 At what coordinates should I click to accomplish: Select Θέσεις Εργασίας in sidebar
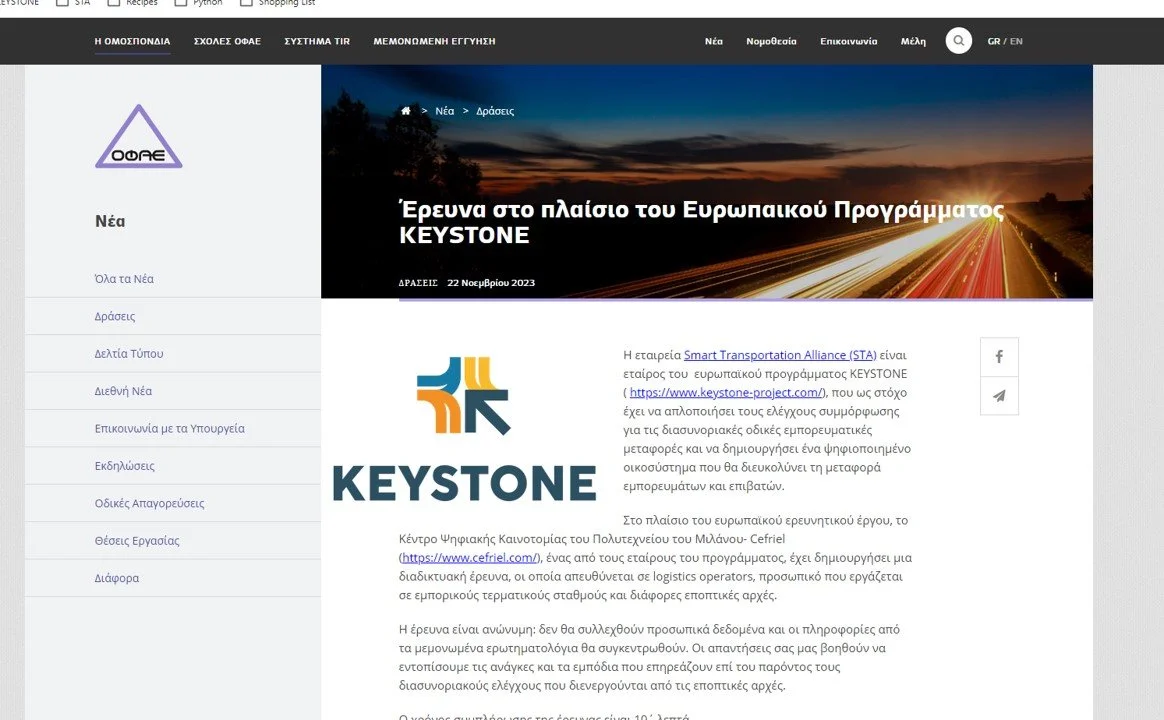(x=137, y=540)
